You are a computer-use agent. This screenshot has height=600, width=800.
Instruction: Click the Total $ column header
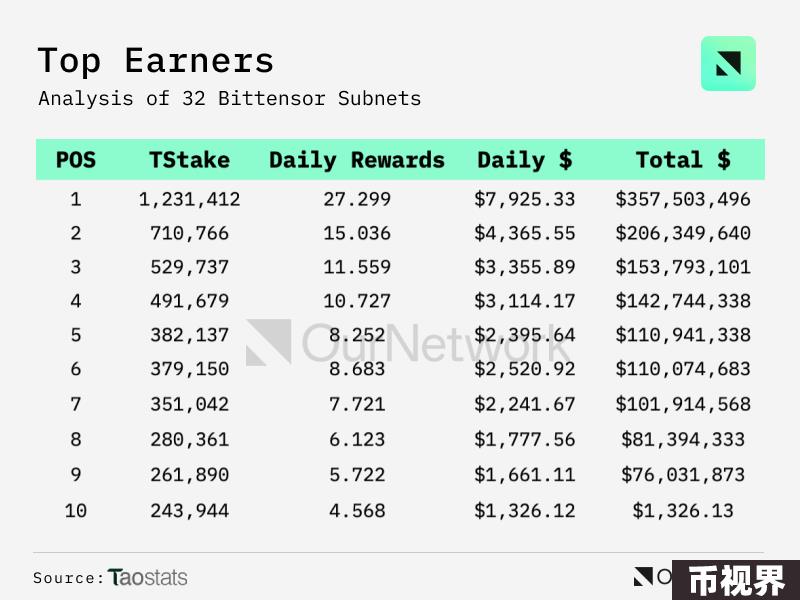(x=683, y=160)
